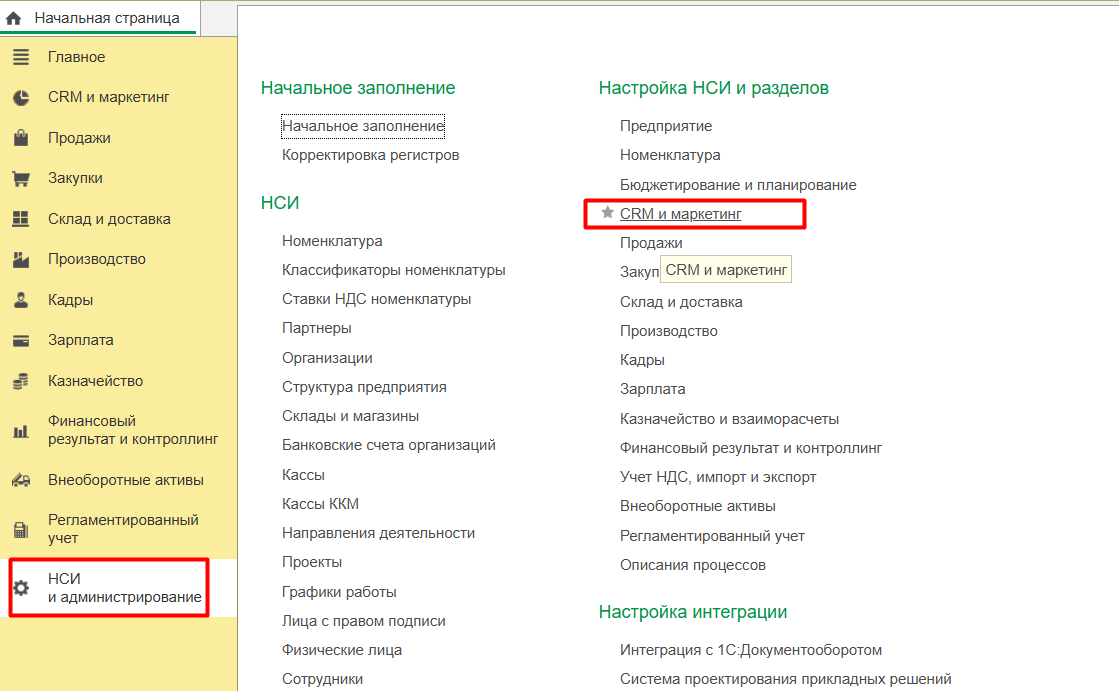Switch to the Начальная страница tab

[x=100, y=18]
